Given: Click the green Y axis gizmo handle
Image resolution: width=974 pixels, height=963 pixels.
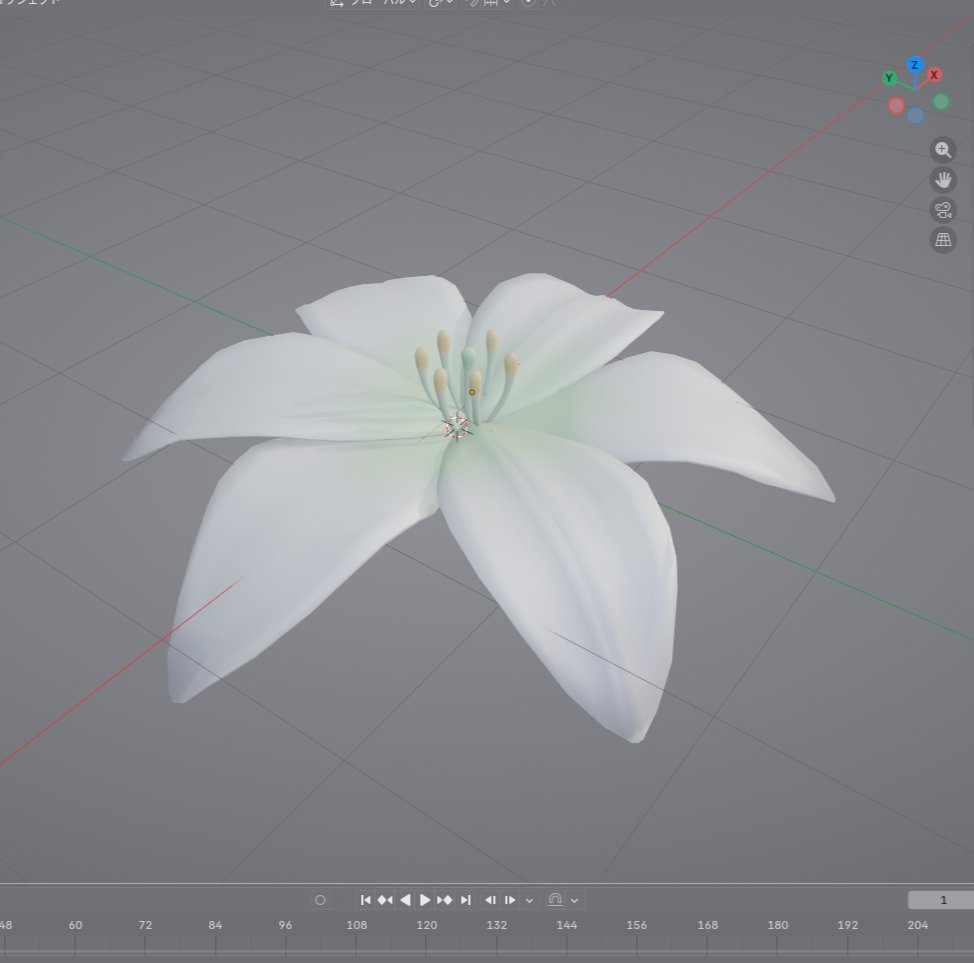Looking at the screenshot, I should [x=890, y=78].
